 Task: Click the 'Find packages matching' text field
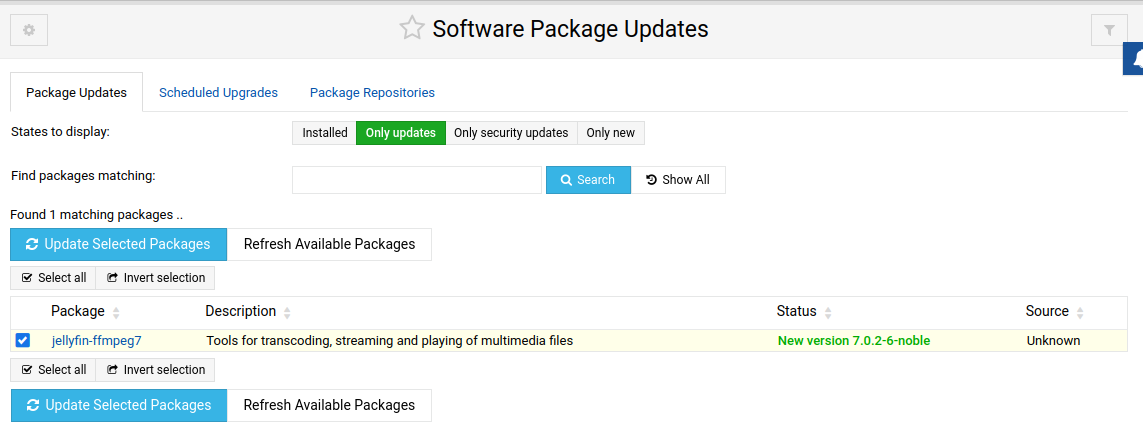tap(417, 180)
